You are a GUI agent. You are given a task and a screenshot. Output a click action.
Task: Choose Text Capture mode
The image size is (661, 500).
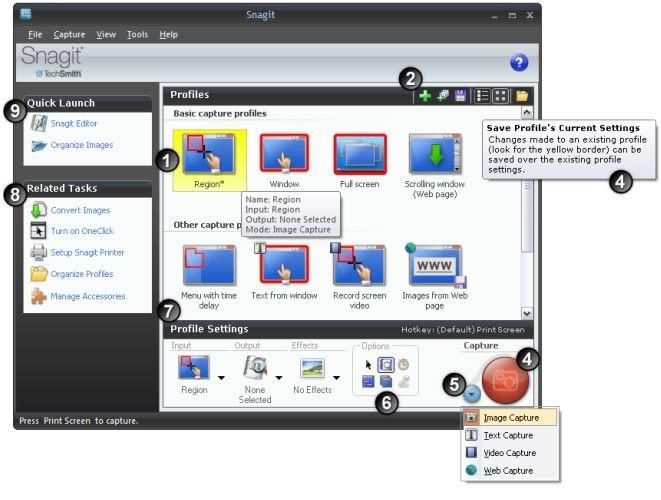click(x=510, y=435)
